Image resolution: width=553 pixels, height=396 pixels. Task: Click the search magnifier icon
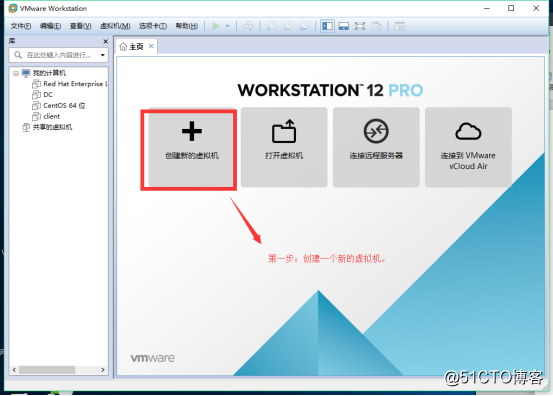pos(18,55)
